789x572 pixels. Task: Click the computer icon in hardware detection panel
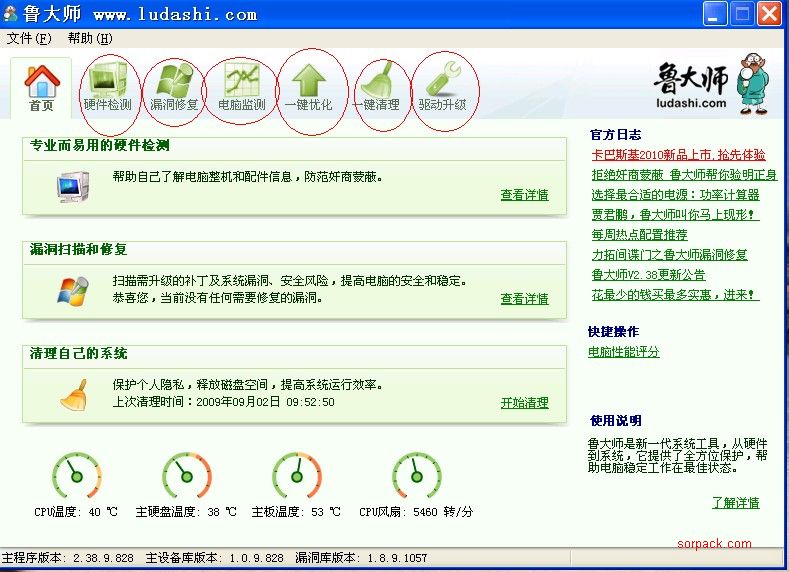(x=72, y=185)
